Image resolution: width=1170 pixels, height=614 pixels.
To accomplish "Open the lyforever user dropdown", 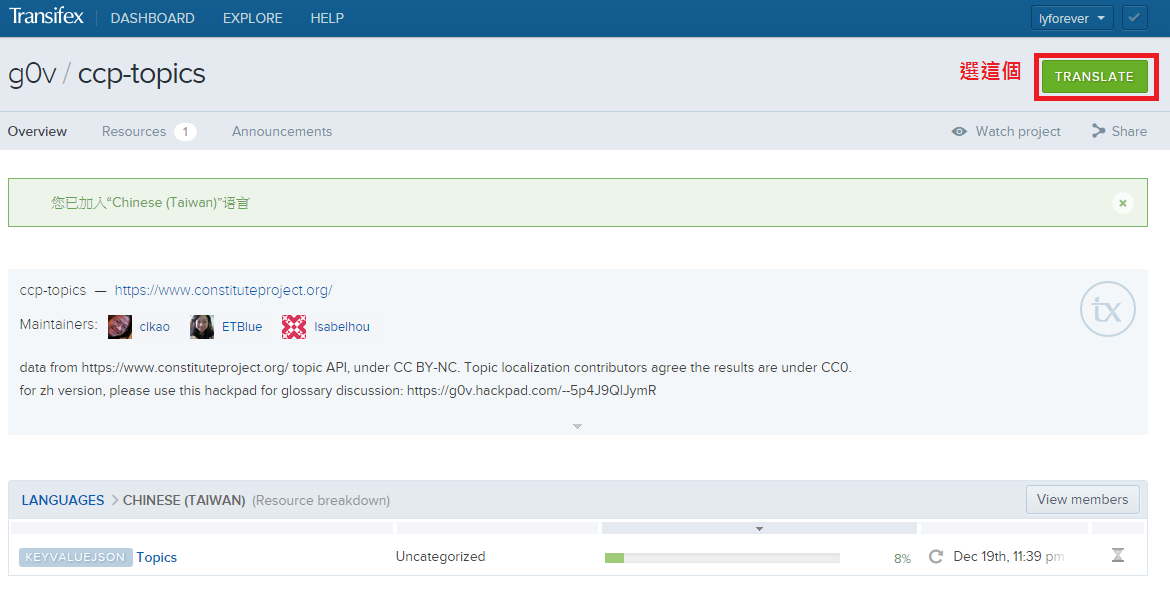I will (x=1072, y=18).
